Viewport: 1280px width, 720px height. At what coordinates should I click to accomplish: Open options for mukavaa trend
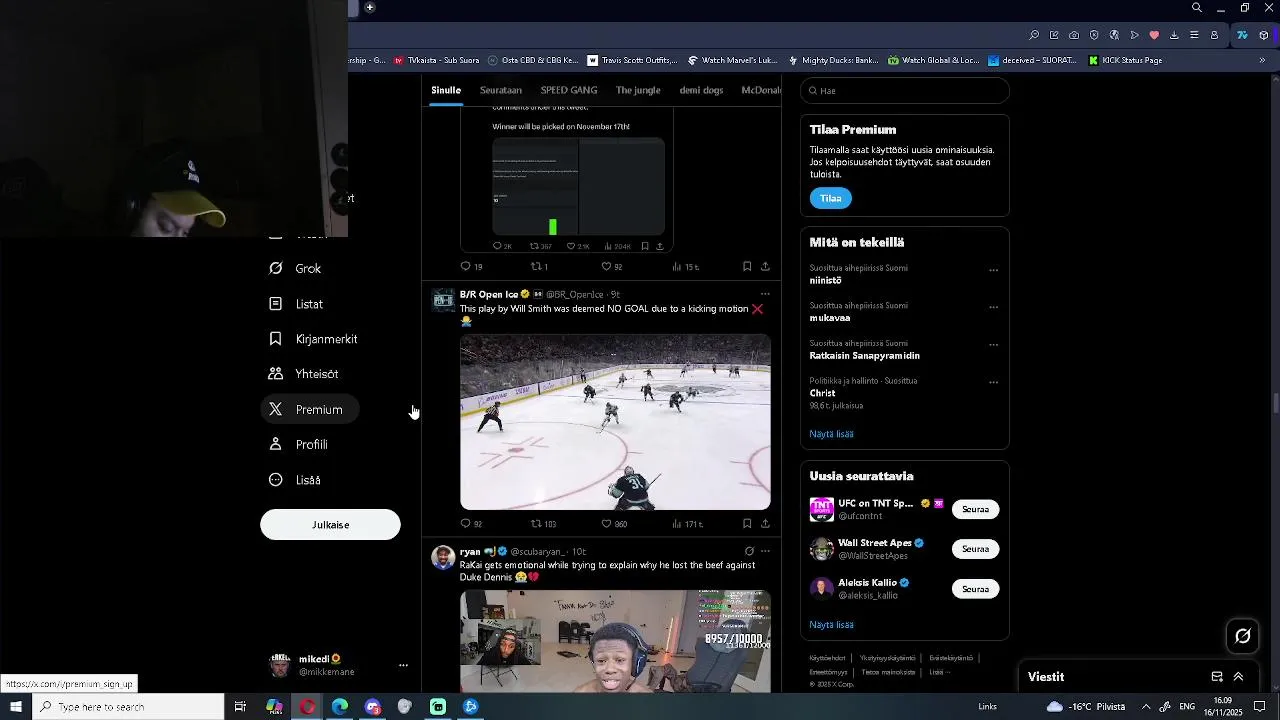[993, 307]
